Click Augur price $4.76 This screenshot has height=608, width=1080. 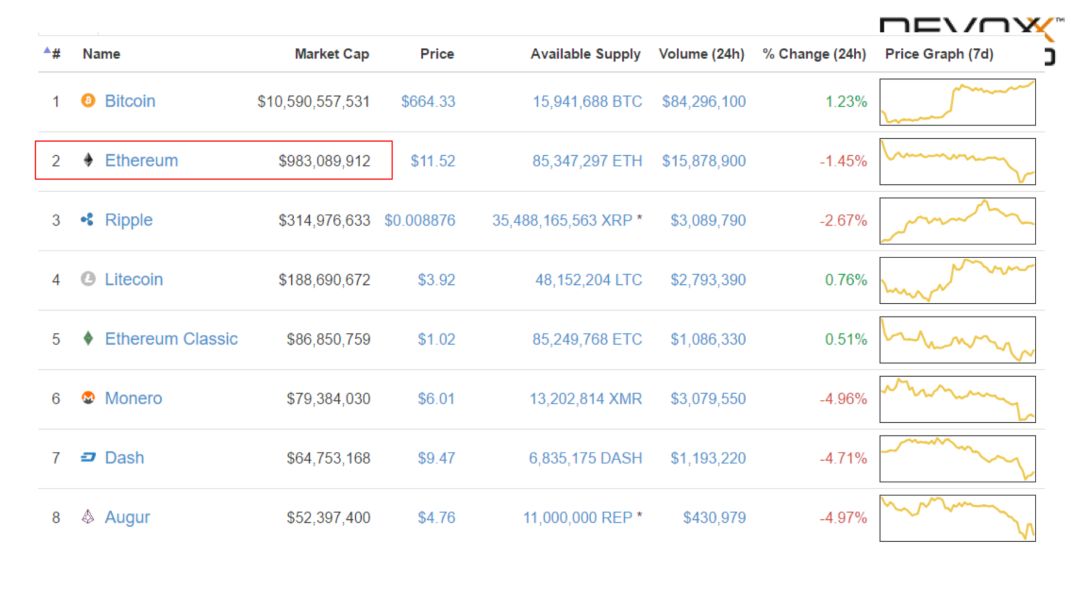point(437,518)
